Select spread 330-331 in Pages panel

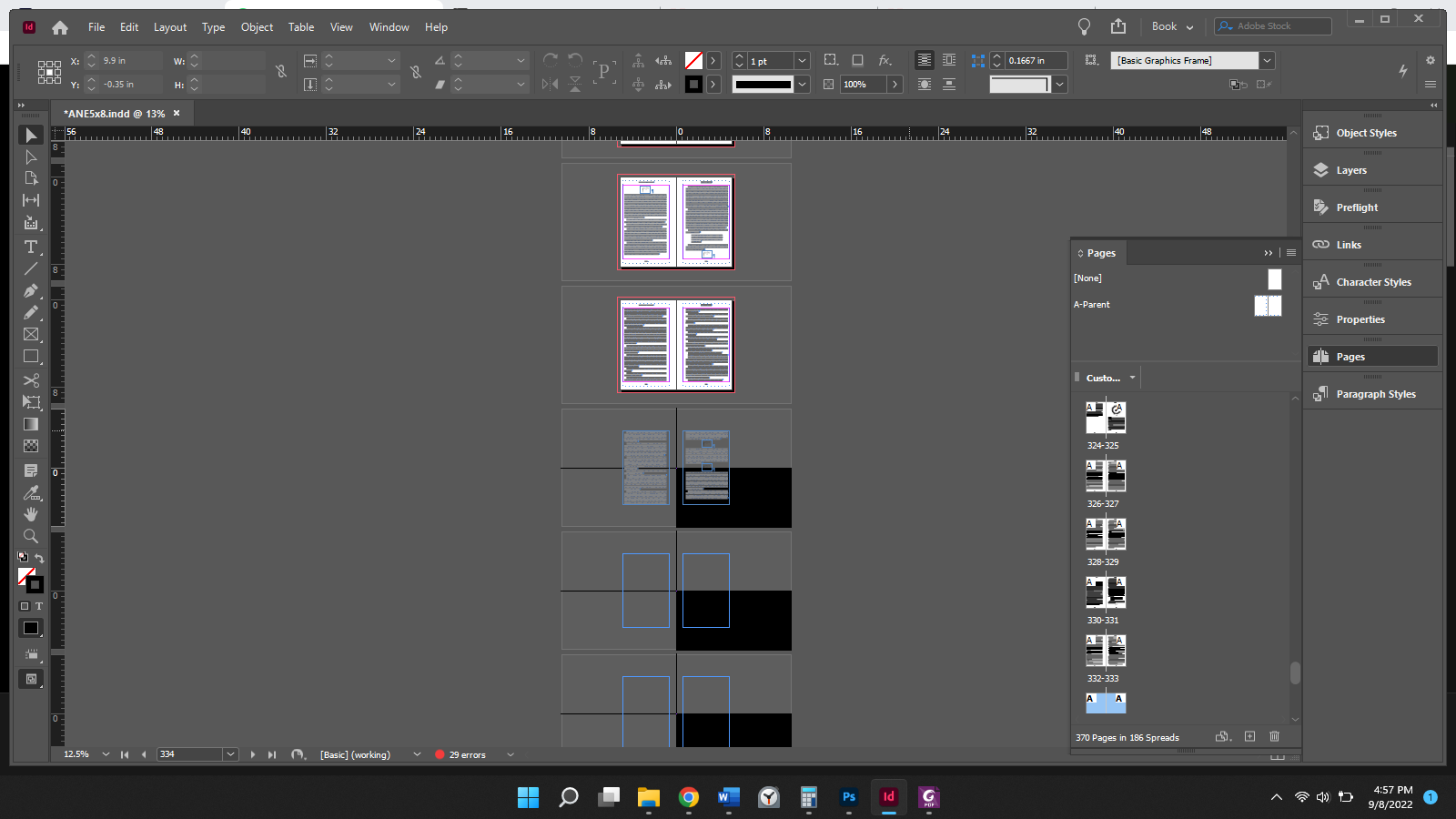click(x=1104, y=591)
